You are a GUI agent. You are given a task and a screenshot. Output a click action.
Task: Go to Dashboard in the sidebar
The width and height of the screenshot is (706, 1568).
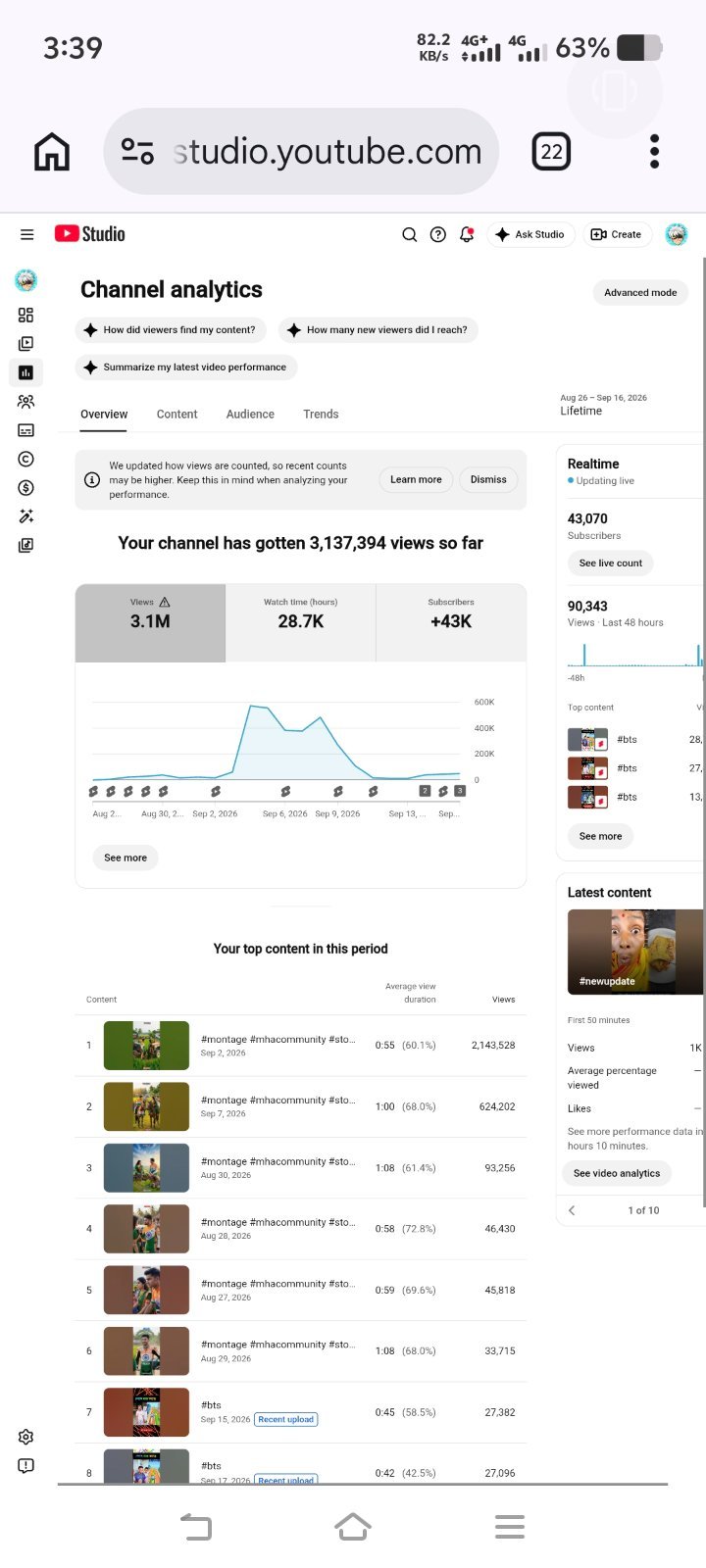[26, 315]
